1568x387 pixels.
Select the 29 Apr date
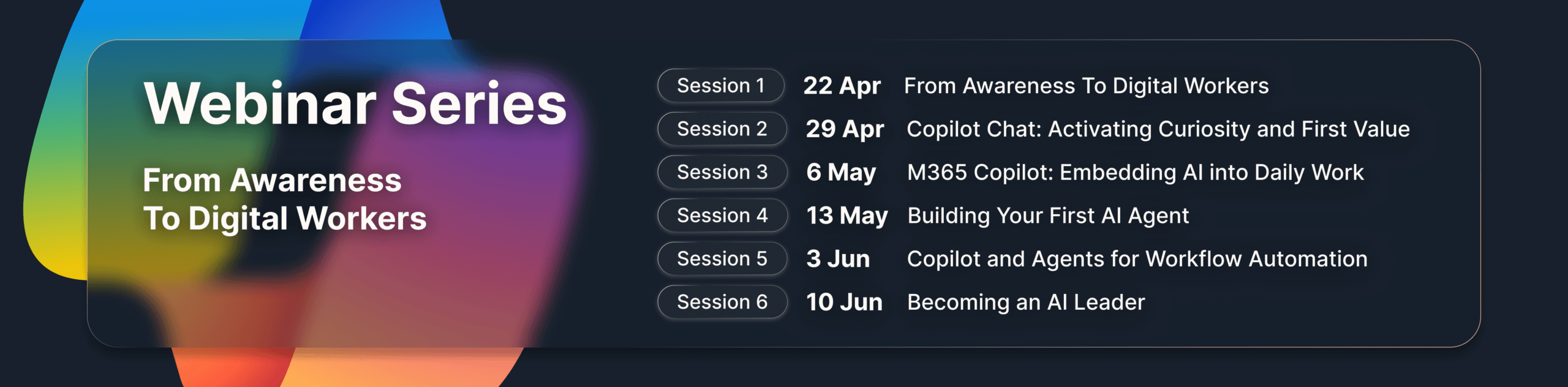845,129
